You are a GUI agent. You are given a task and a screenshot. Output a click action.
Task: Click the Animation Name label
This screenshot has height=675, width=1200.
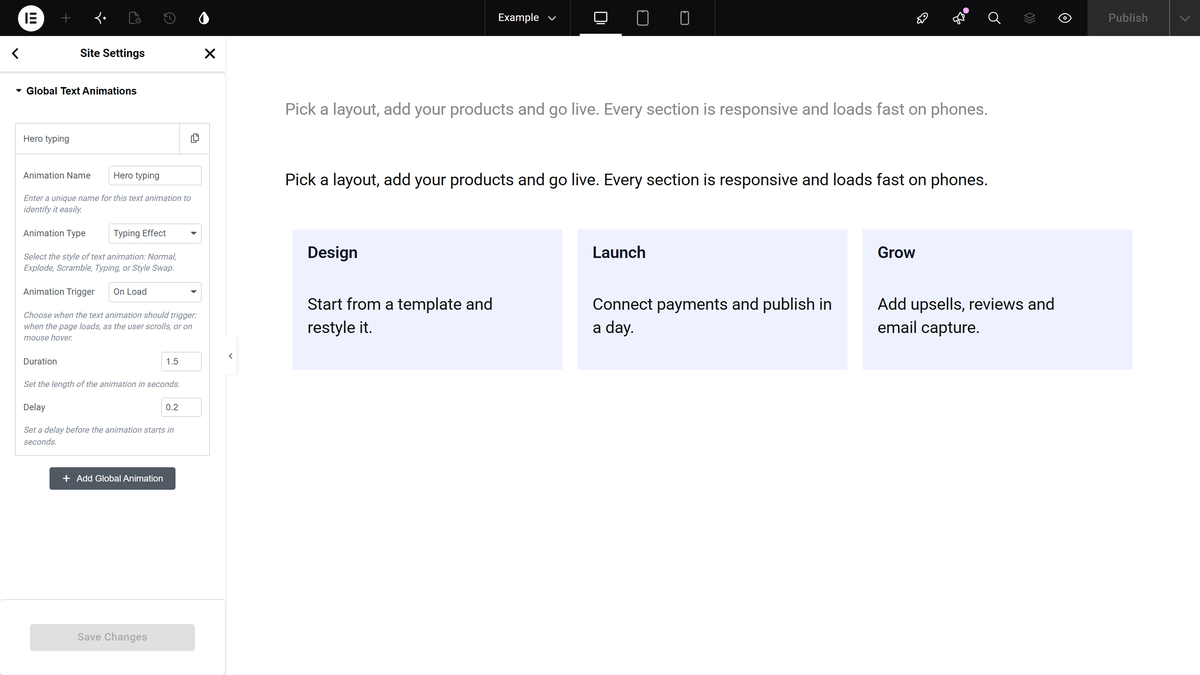[x=57, y=175]
